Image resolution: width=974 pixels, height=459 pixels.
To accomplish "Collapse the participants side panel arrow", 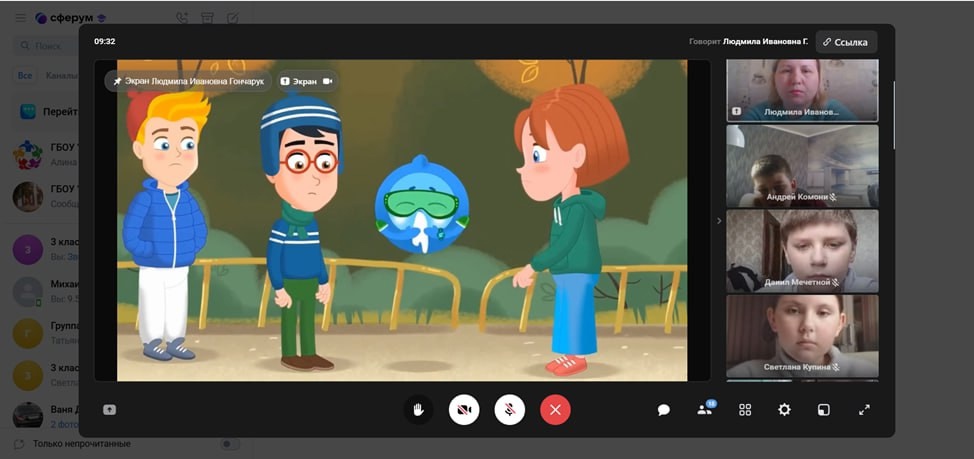I will [x=719, y=220].
